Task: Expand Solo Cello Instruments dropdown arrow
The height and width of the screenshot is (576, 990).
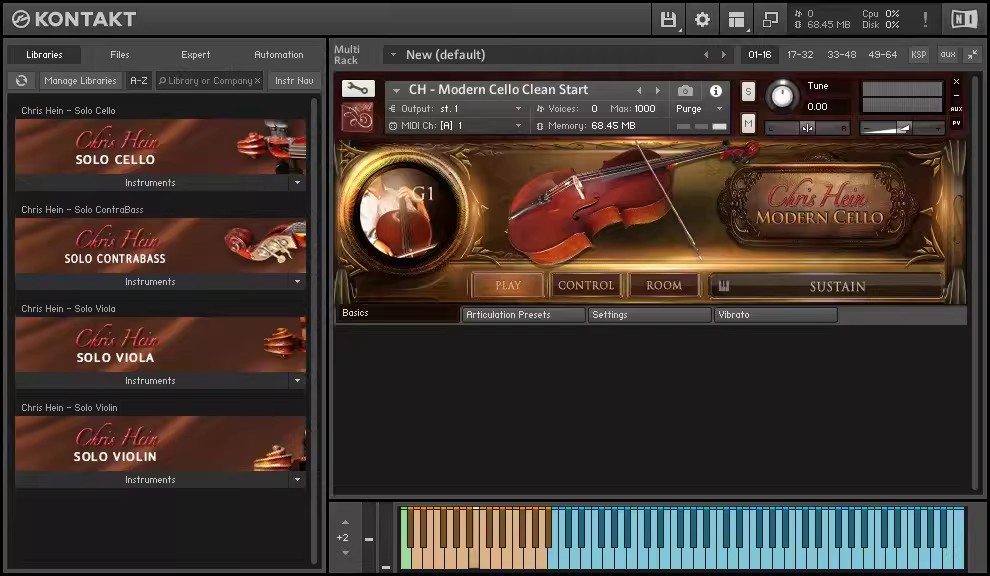Action: tap(297, 183)
